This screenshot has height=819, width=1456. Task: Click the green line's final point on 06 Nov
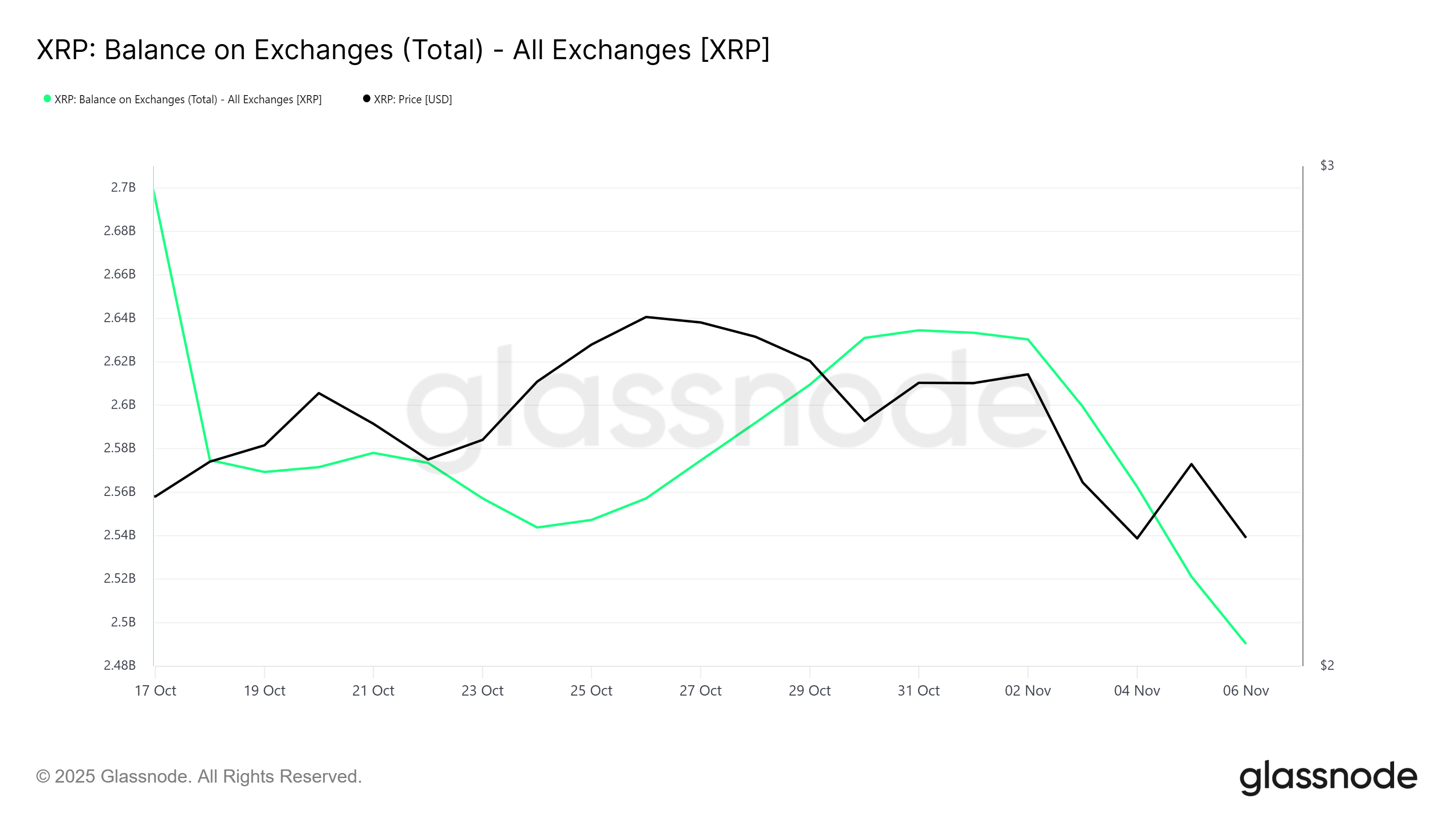[x=1245, y=642]
